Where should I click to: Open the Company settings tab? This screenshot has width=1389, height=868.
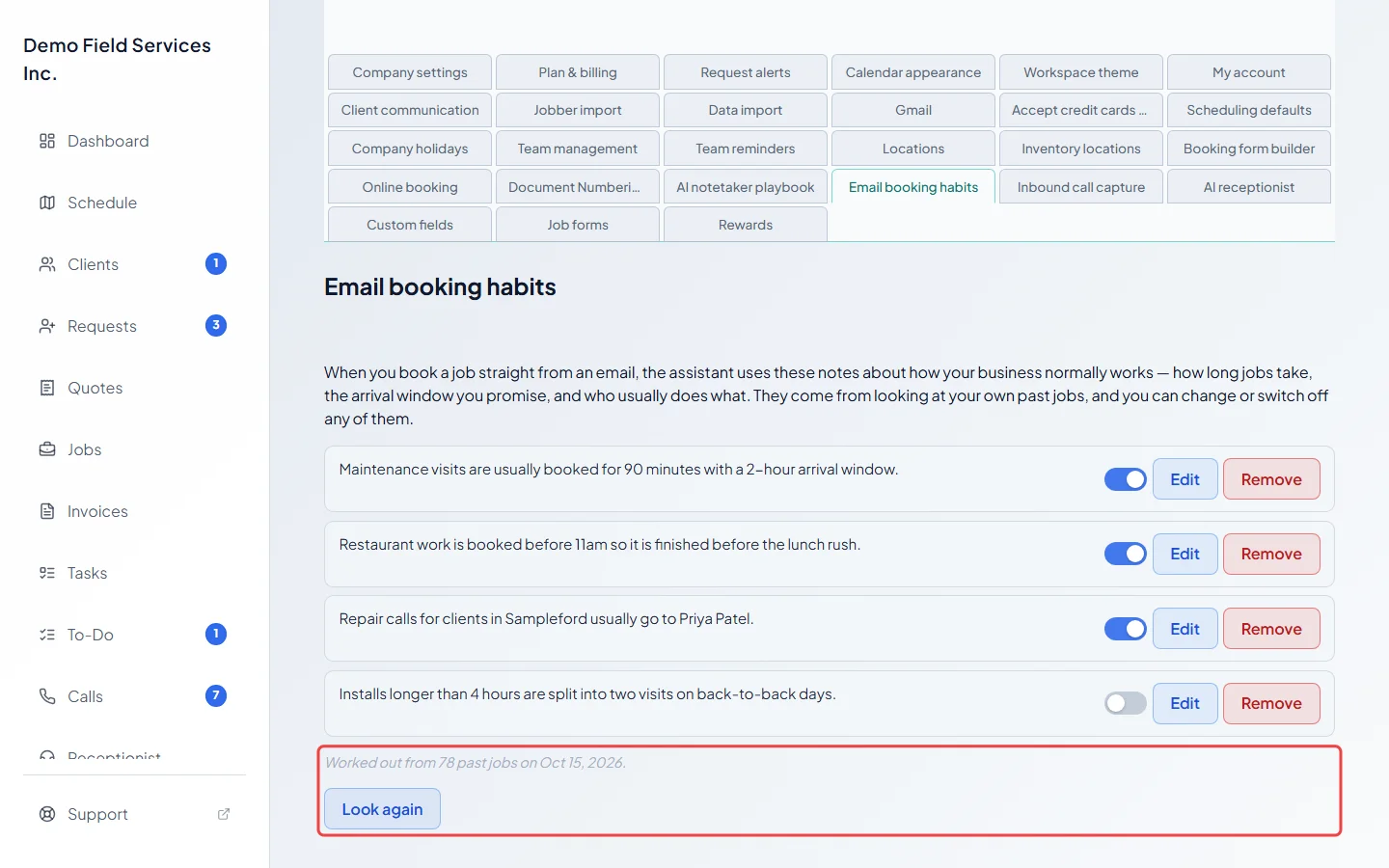[x=410, y=72]
